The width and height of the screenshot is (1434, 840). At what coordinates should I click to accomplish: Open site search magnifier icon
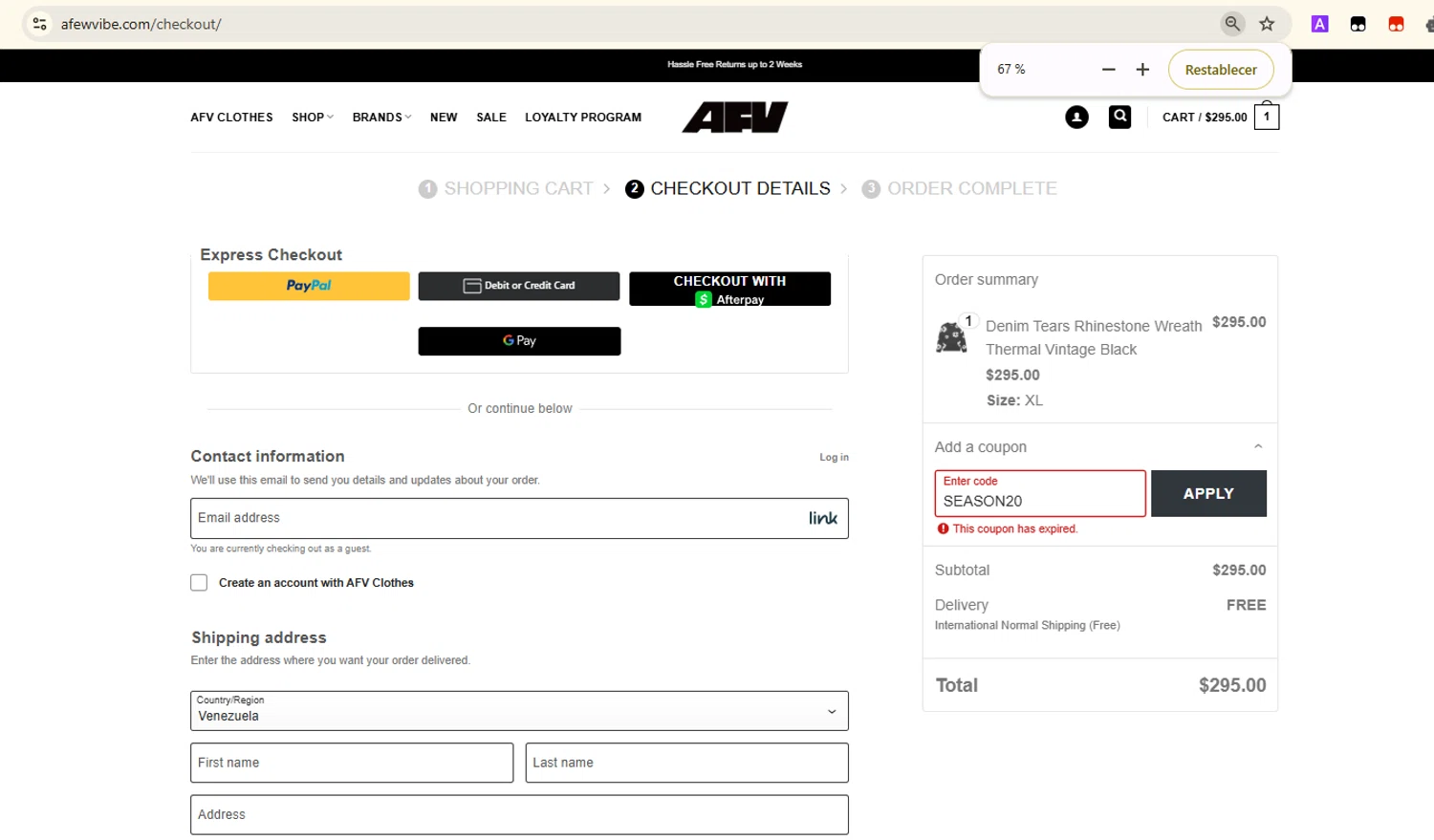(x=1119, y=117)
